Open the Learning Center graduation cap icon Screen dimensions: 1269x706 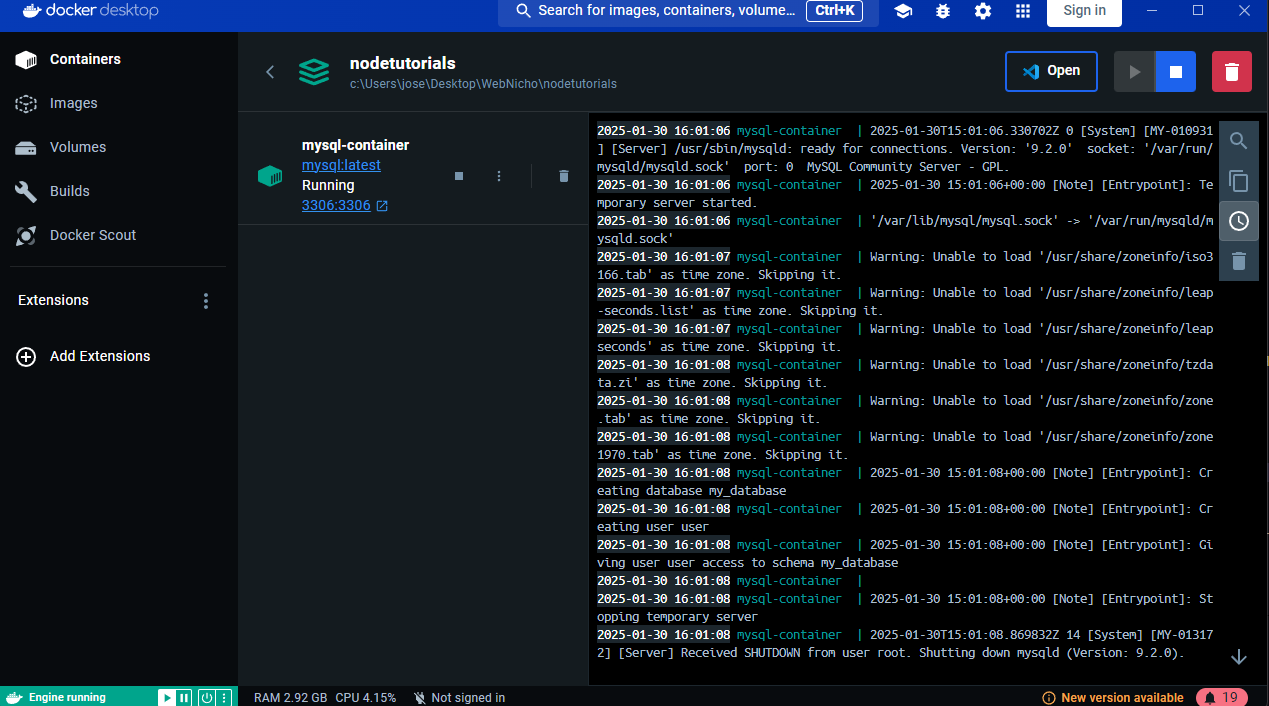coord(903,11)
